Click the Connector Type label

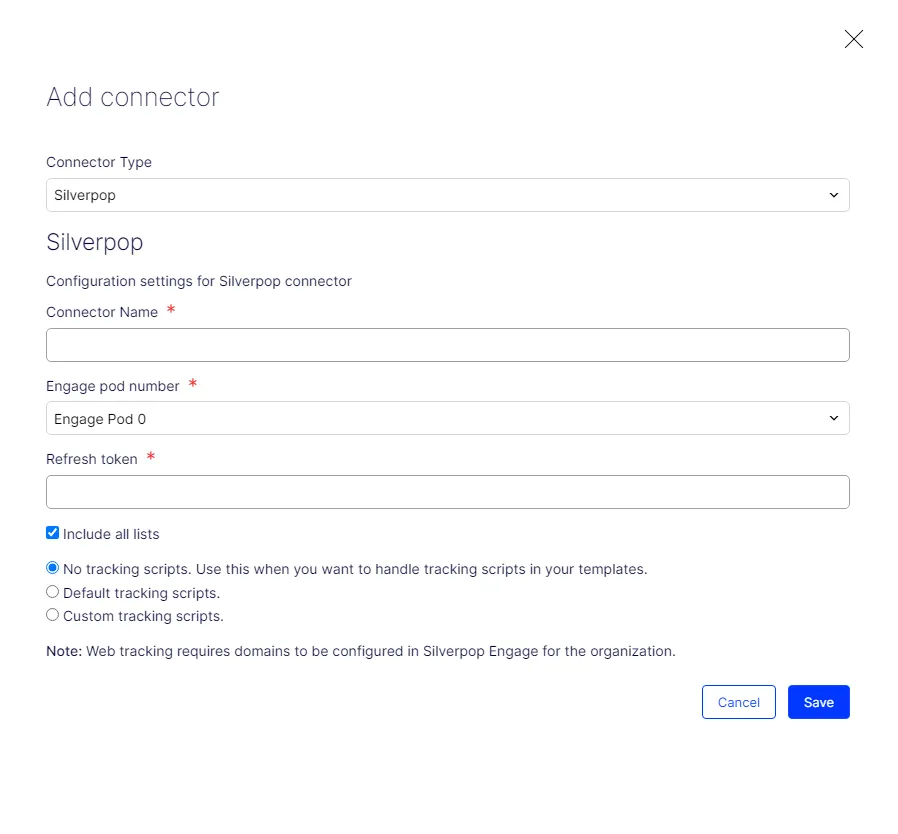pyautogui.click(x=99, y=162)
